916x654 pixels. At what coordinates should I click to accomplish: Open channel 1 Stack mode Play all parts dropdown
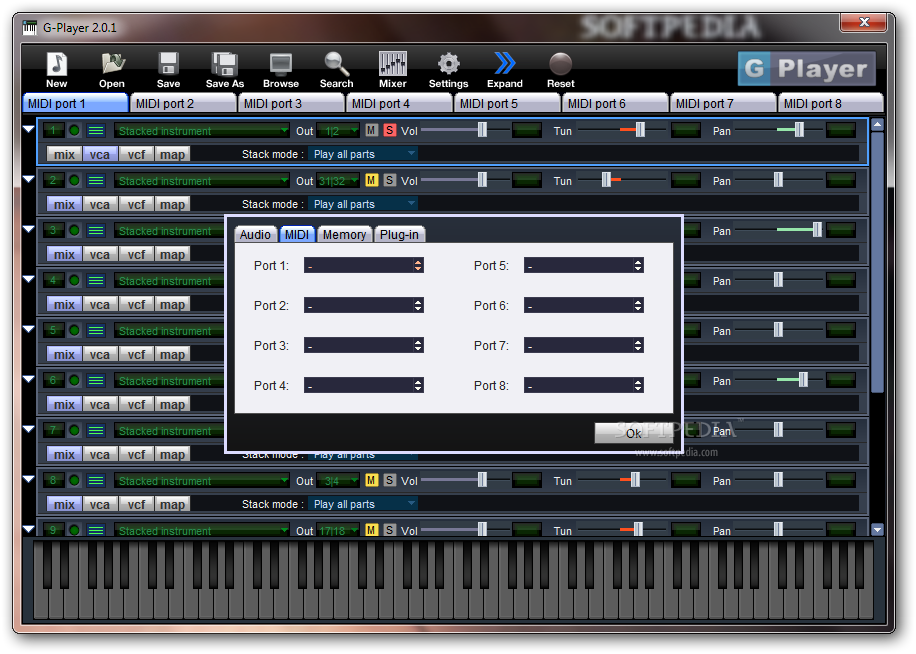pos(363,154)
